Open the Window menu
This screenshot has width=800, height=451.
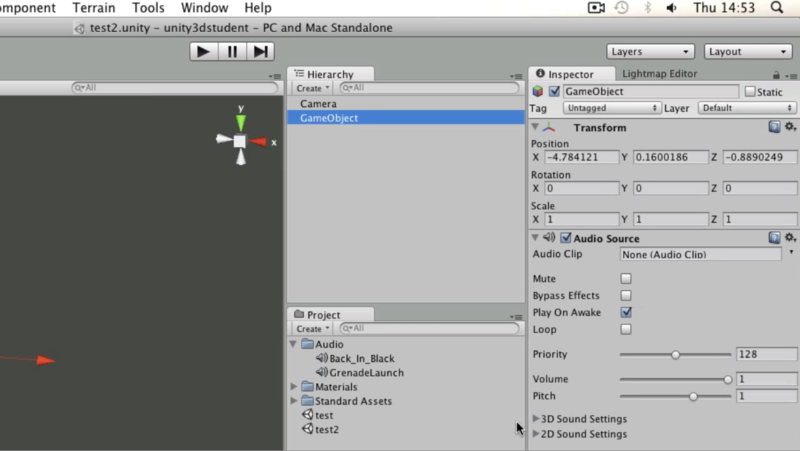point(204,8)
